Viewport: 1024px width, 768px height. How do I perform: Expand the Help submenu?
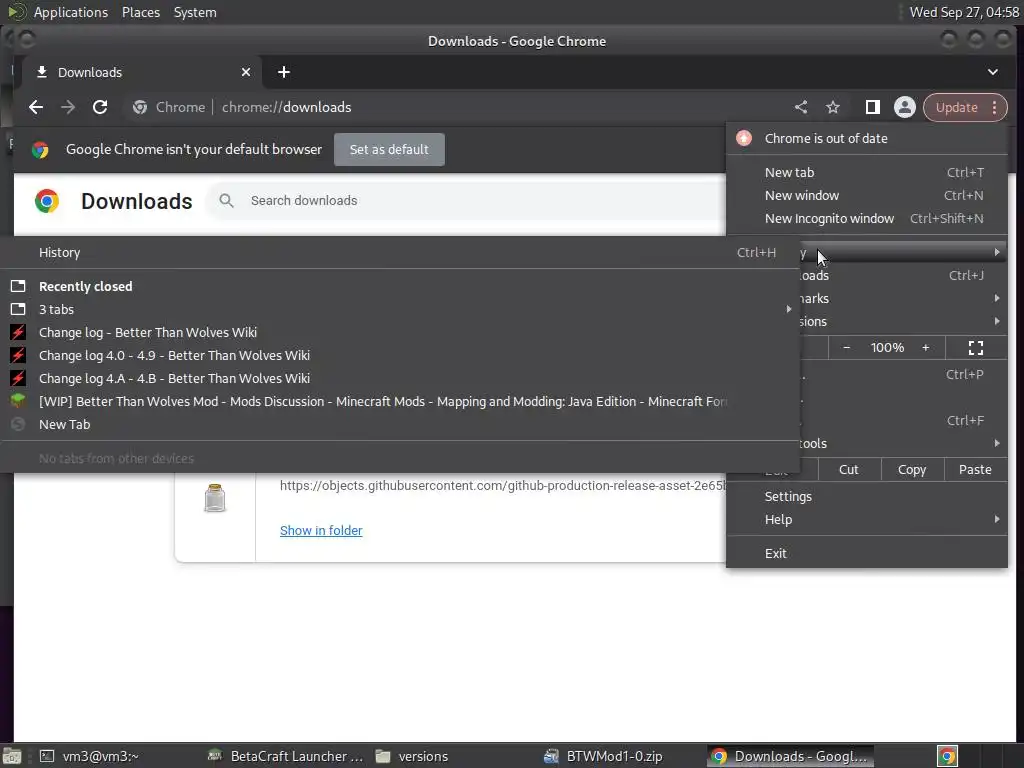tap(867, 519)
